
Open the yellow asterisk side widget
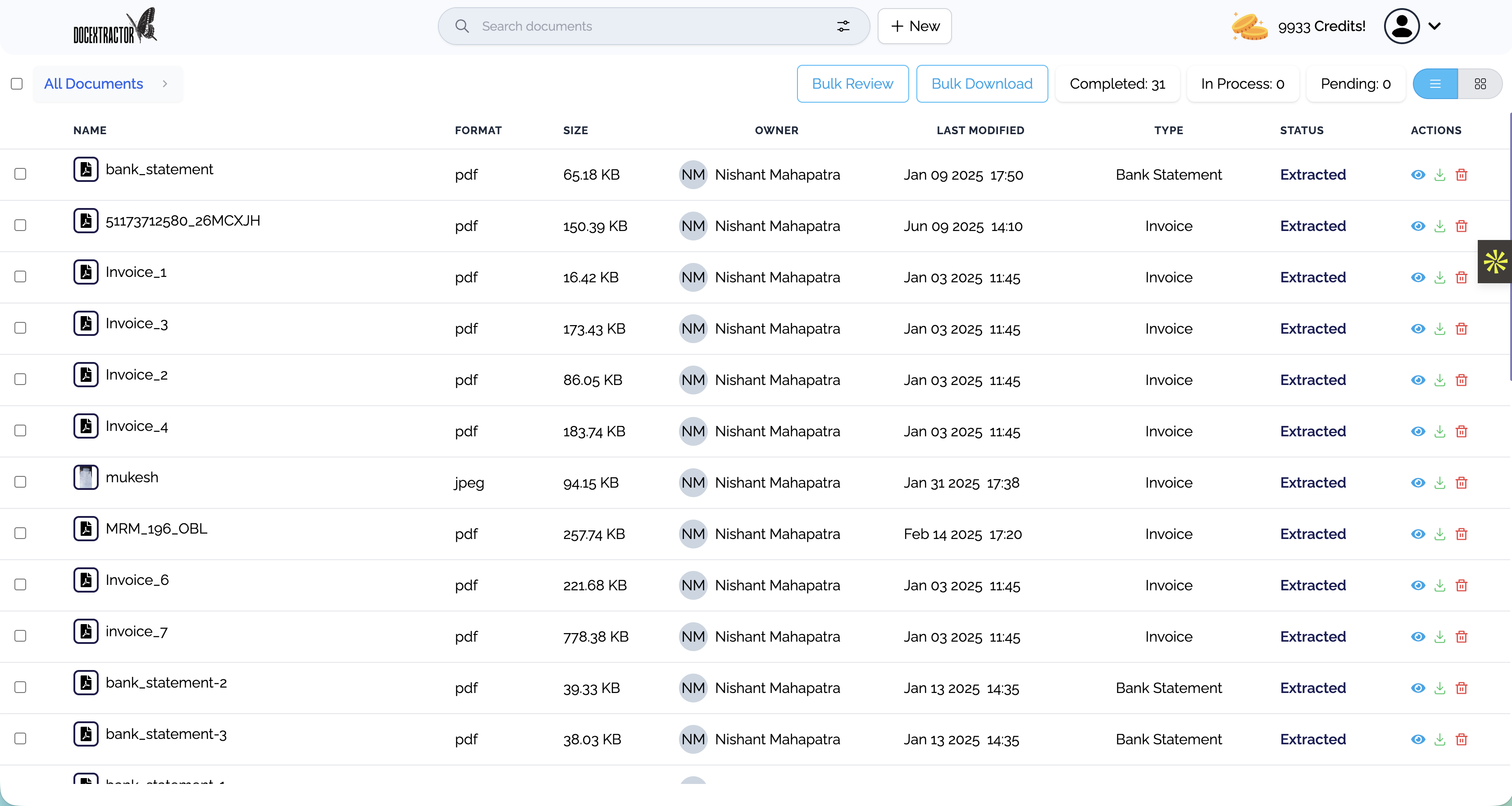(1495, 262)
